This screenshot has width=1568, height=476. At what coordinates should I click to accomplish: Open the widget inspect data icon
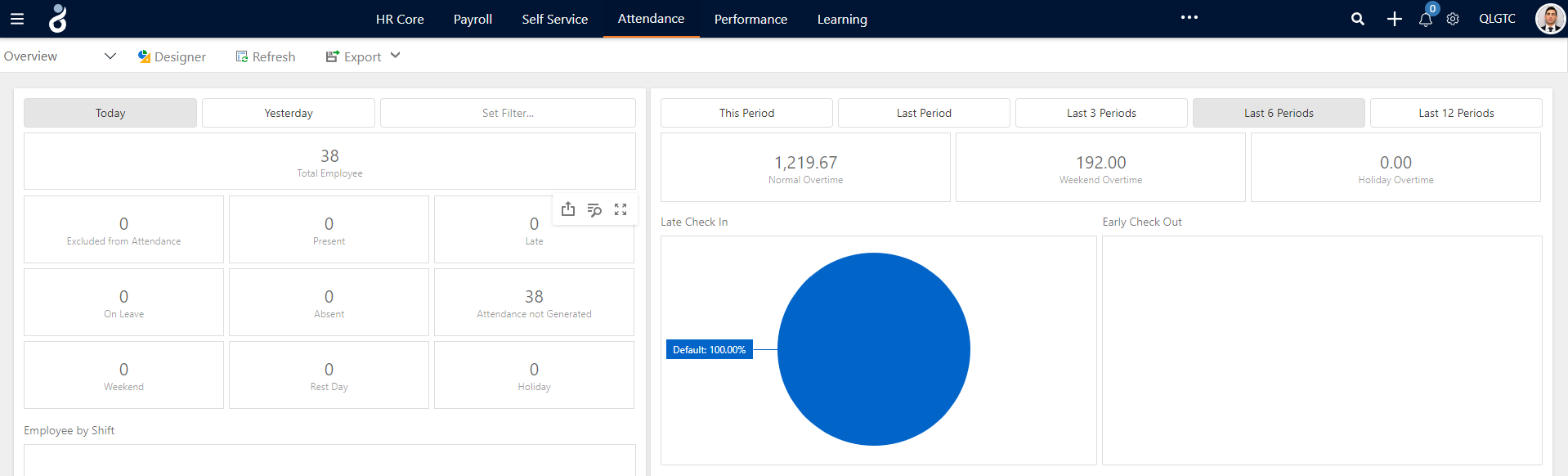[x=594, y=209]
